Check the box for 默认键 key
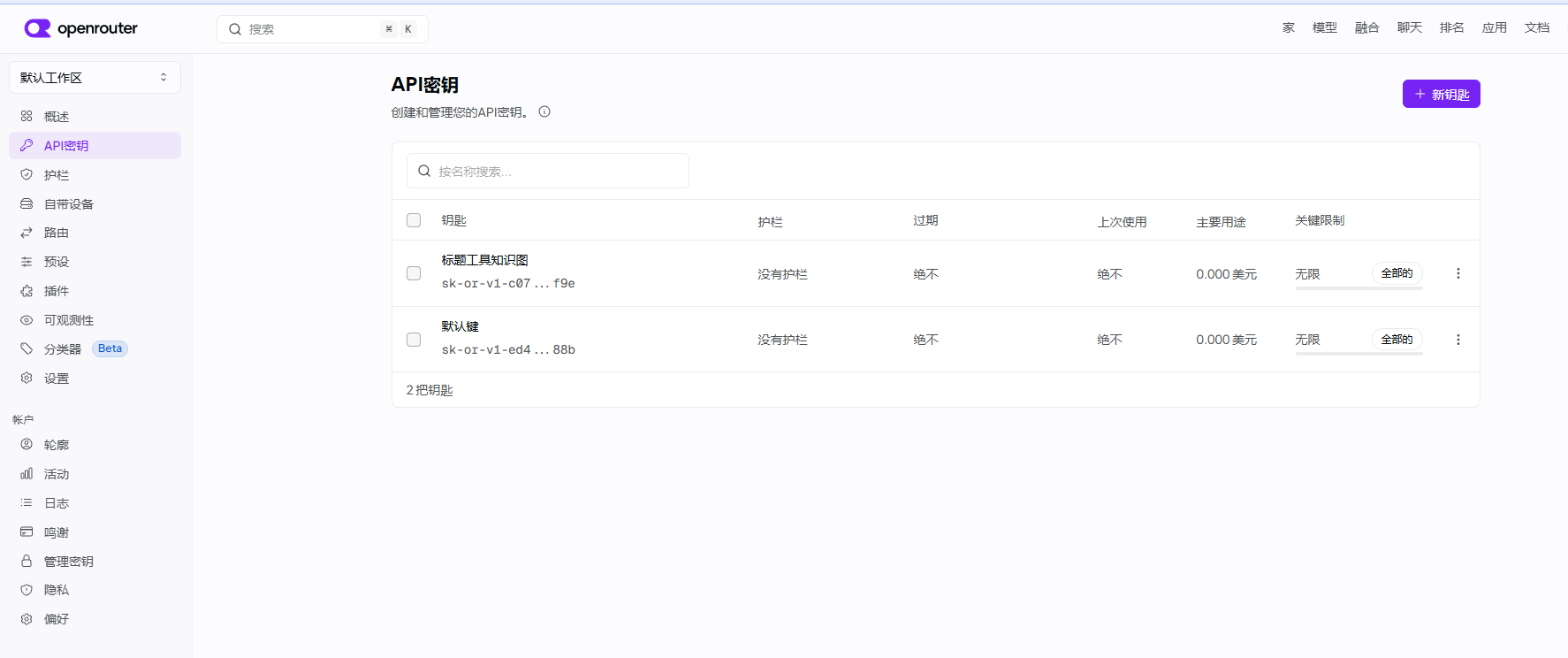The height and width of the screenshot is (658, 1568). 414,340
